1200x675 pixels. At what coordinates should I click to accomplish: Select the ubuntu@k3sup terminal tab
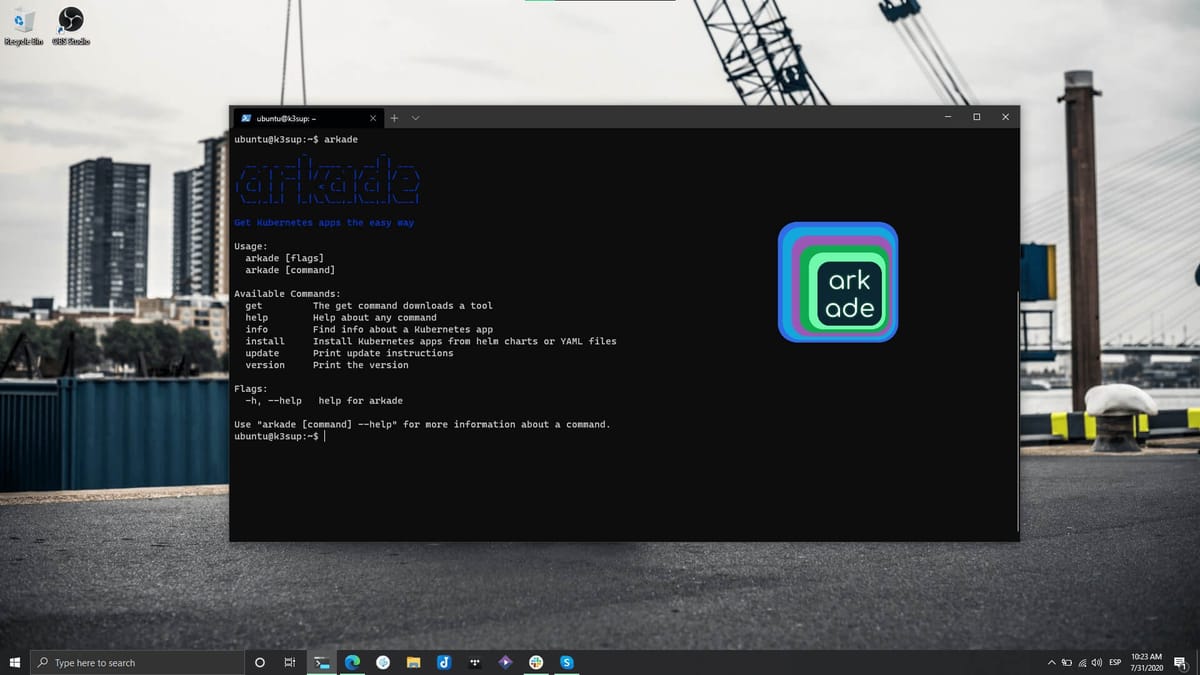[x=307, y=118]
